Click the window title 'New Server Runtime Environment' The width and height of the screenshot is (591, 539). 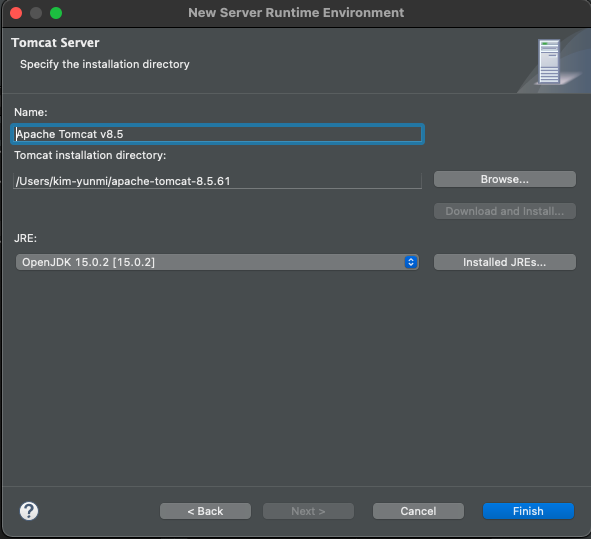pyautogui.click(x=296, y=13)
